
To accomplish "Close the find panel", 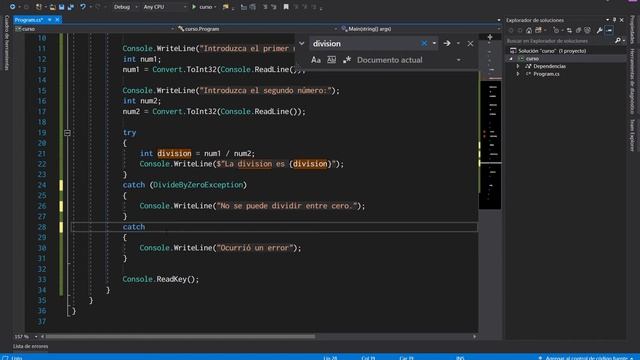I will pos(470,43).
